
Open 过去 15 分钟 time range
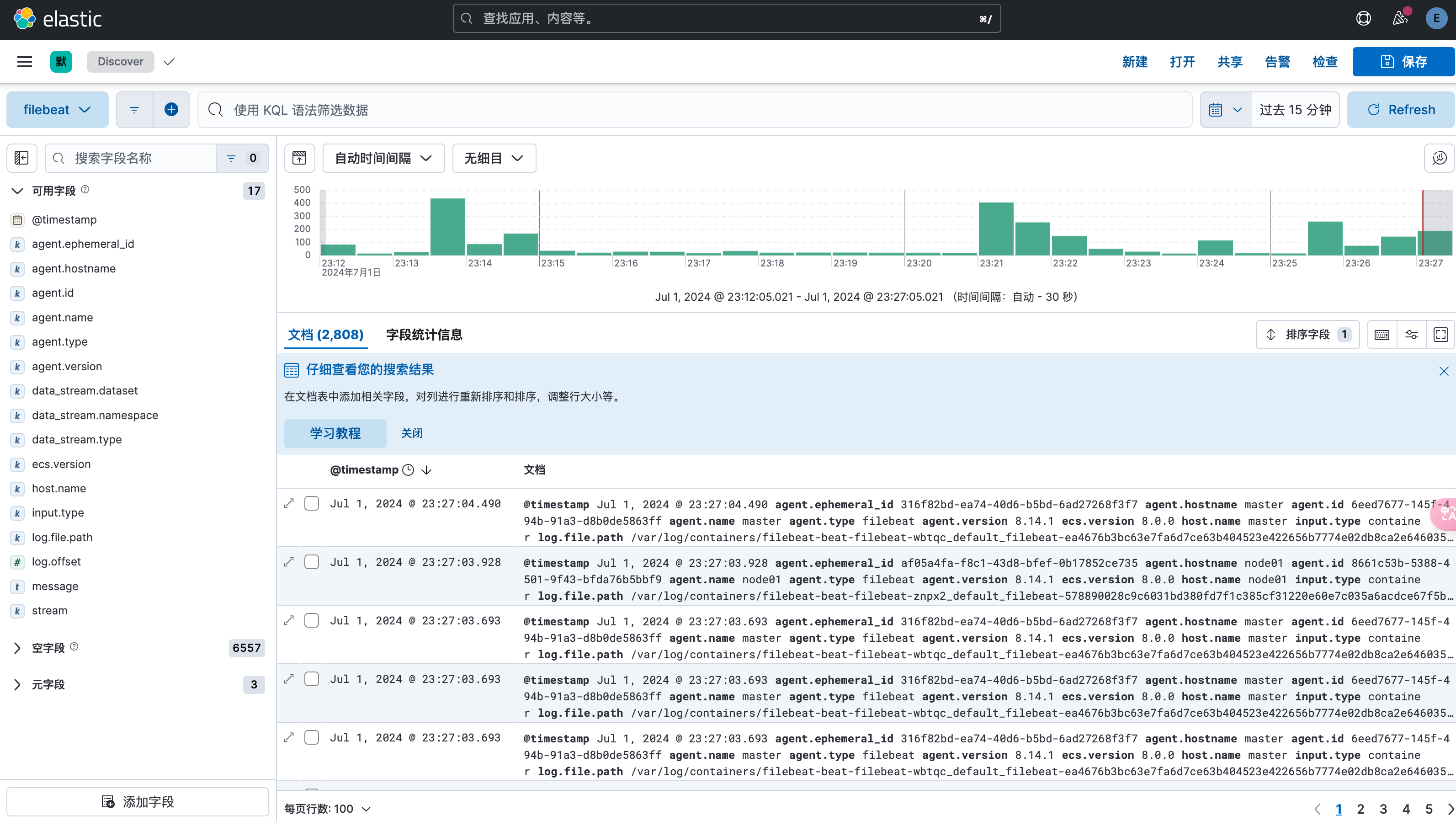click(1296, 110)
